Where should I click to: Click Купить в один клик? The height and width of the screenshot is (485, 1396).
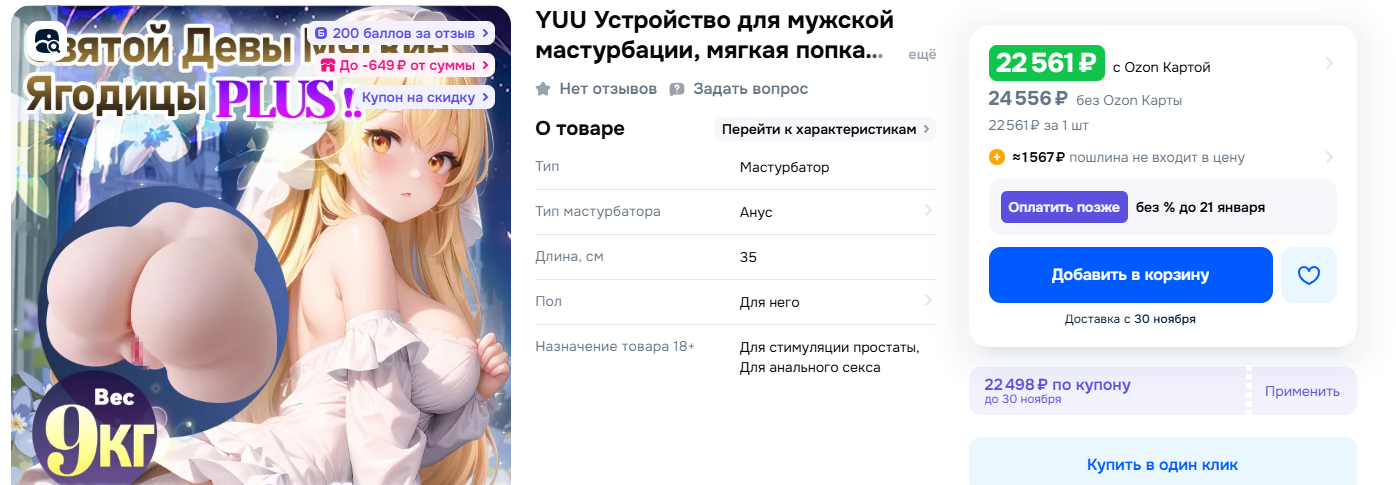1163,464
